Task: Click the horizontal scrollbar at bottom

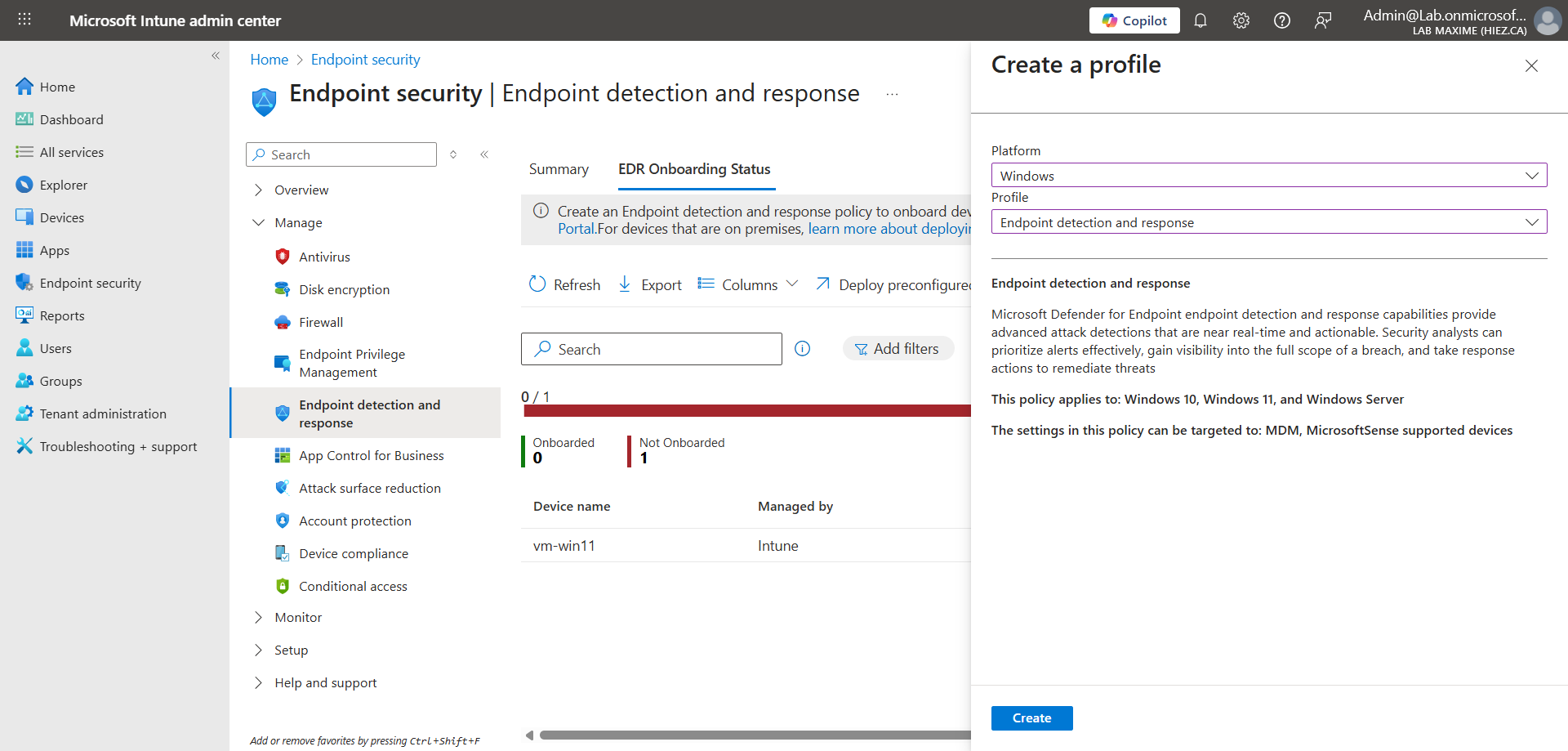Action: 751,735
